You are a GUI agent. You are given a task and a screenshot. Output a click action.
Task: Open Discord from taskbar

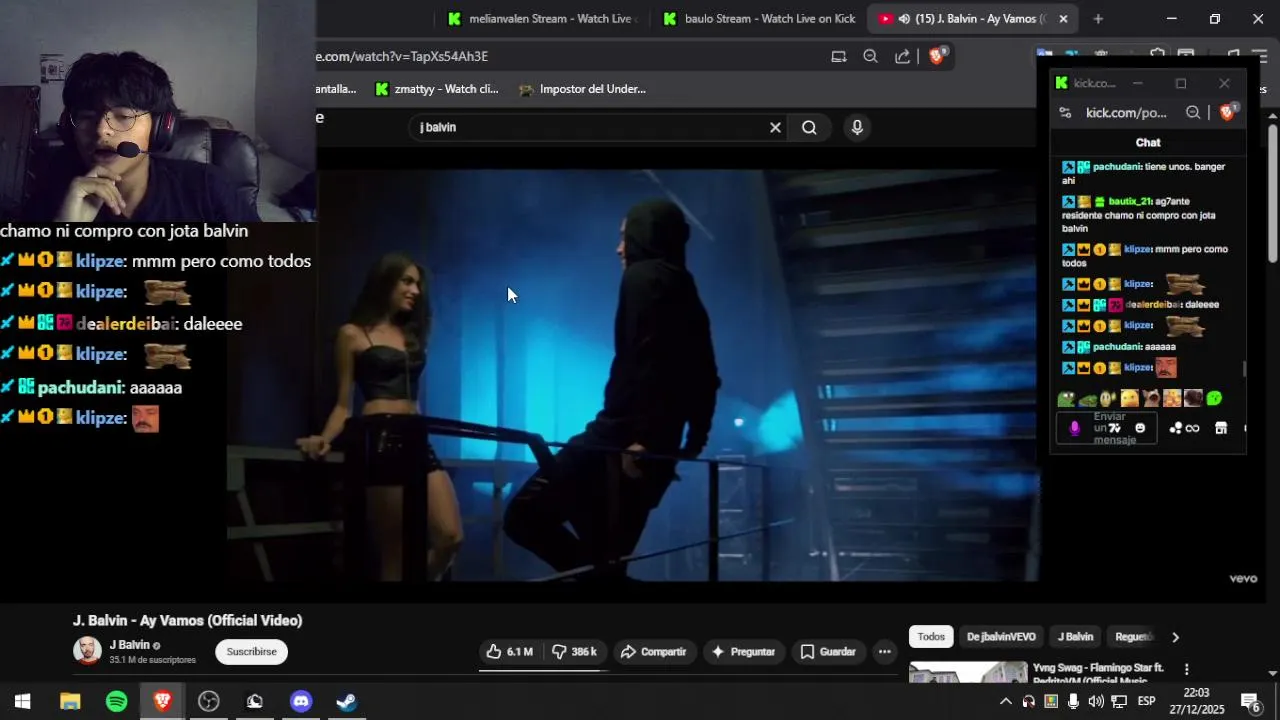pyautogui.click(x=300, y=701)
